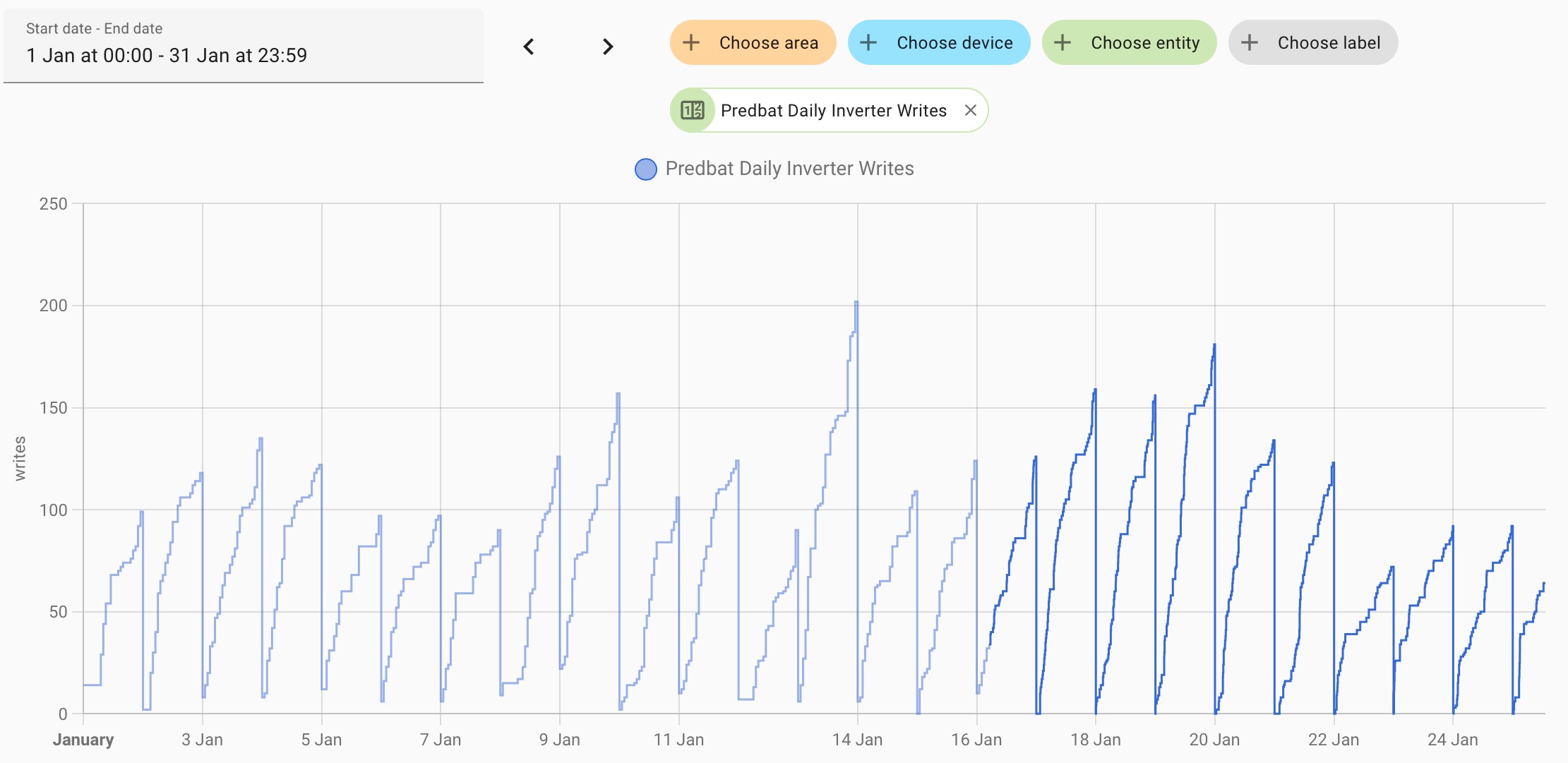1568x763 pixels.
Task: Select the Predbat Daily Inverter Writes chip label
Action: 834,111
